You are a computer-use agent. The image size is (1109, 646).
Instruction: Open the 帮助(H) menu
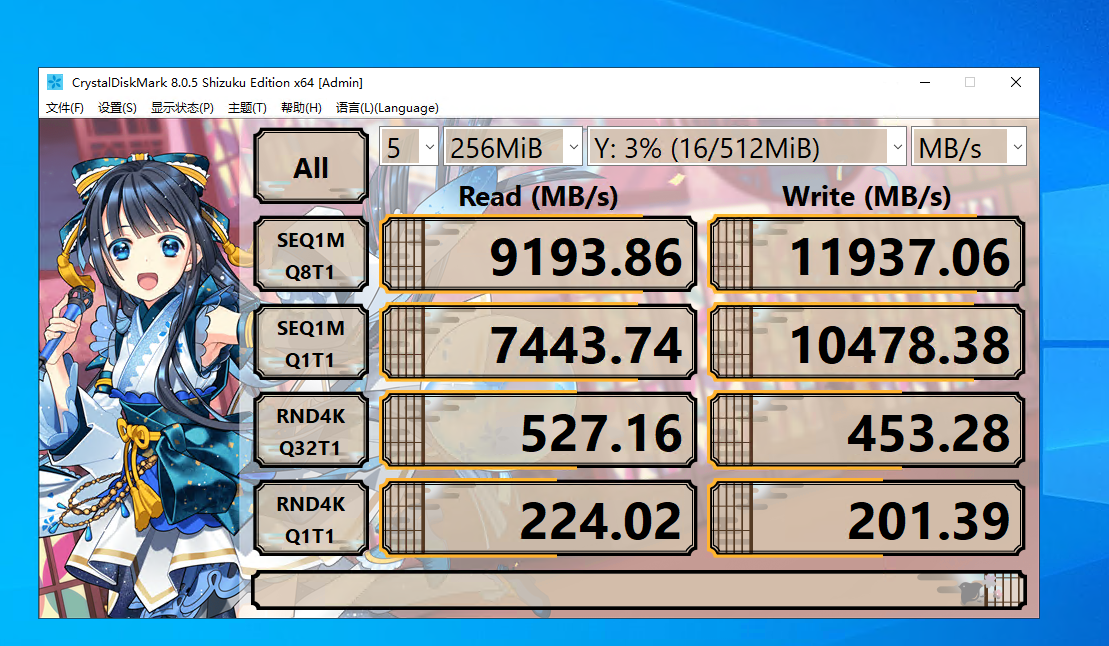(x=301, y=108)
